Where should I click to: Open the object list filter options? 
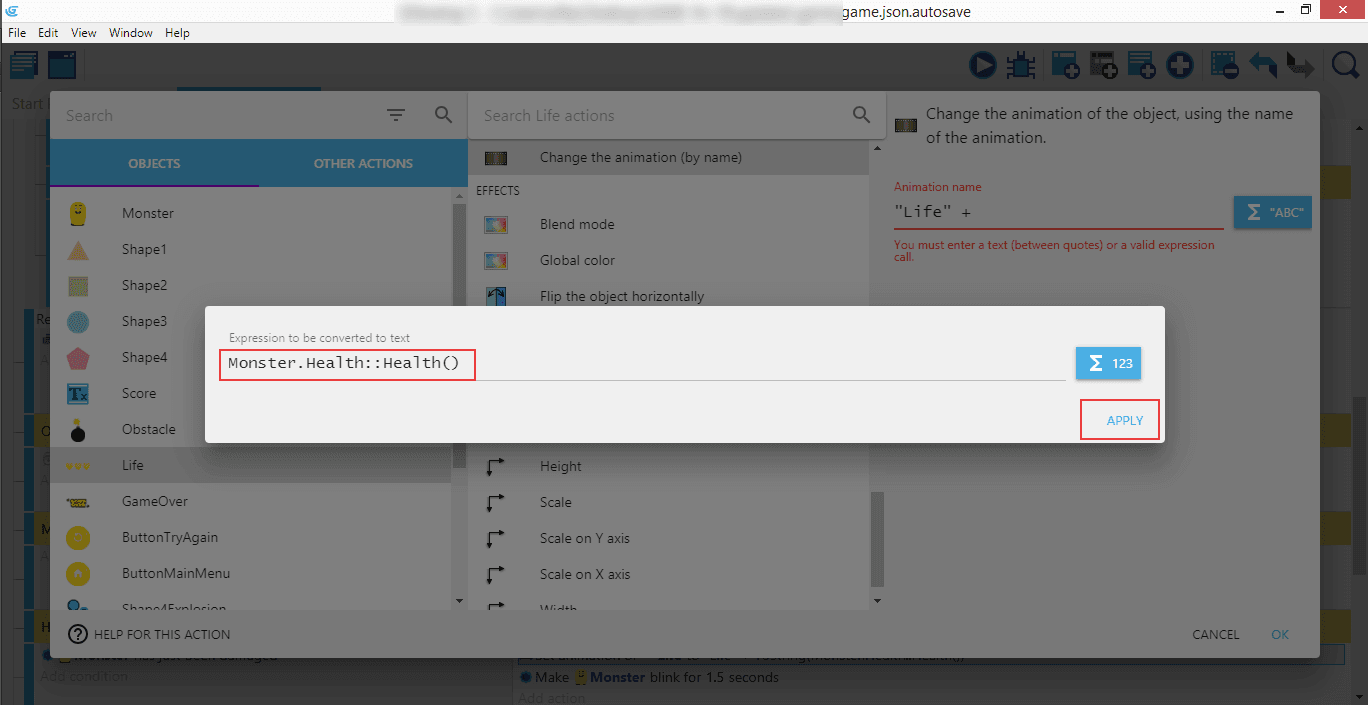pyautogui.click(x=396, y=116)
